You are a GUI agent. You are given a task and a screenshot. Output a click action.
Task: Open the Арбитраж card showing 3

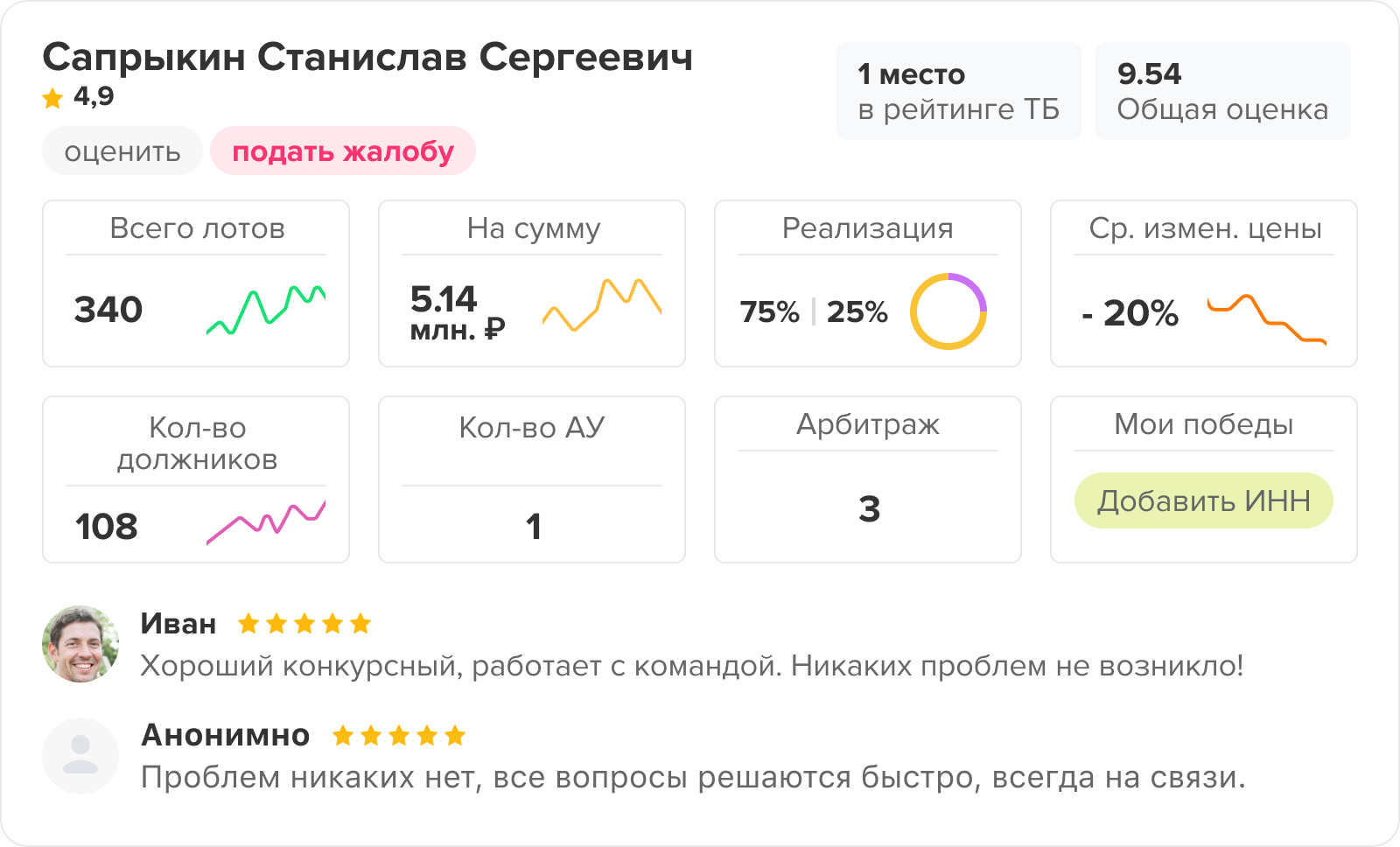coord(867,479)
